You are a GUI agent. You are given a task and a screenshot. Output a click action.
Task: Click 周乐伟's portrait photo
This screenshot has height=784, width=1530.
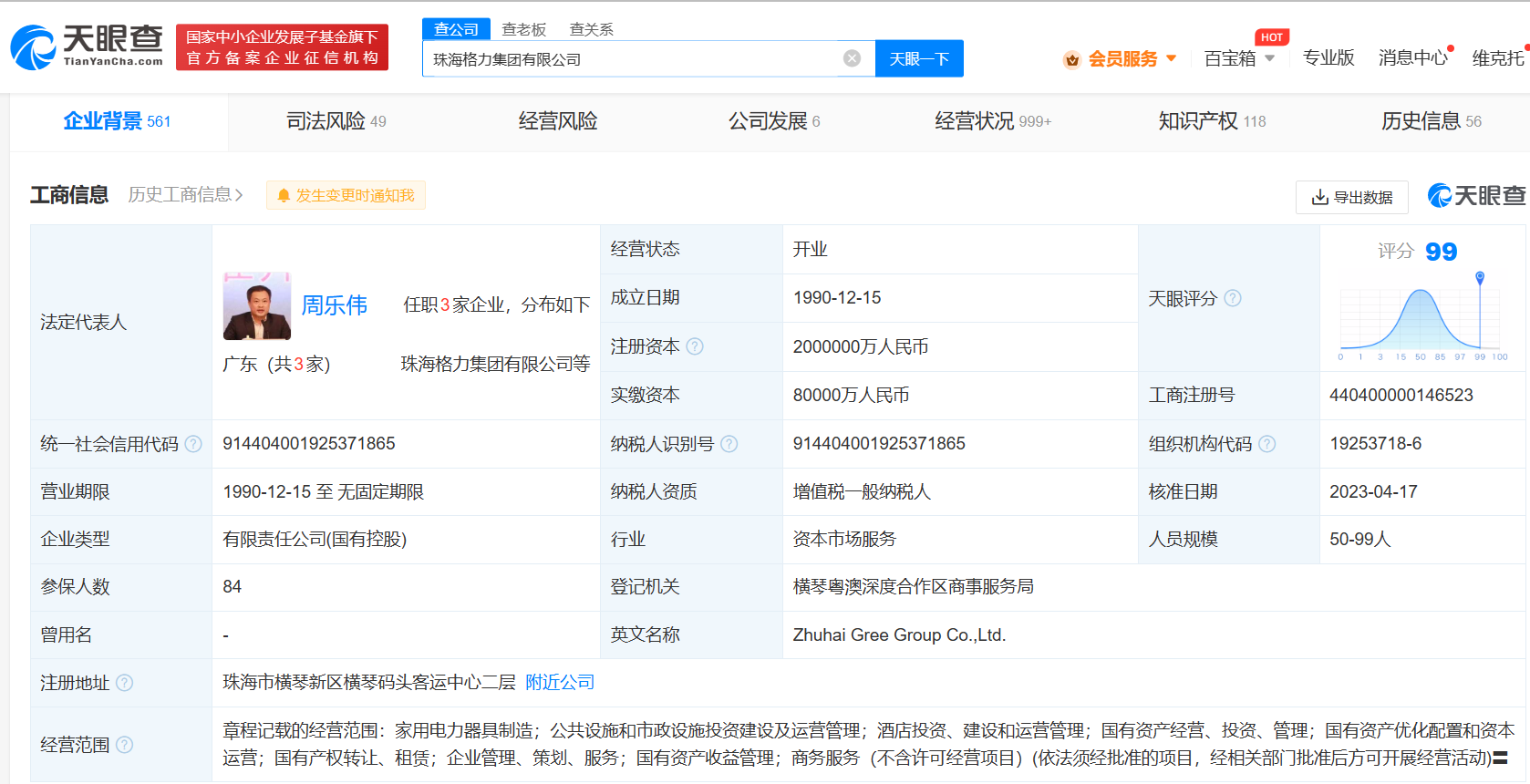pos(257,305)
